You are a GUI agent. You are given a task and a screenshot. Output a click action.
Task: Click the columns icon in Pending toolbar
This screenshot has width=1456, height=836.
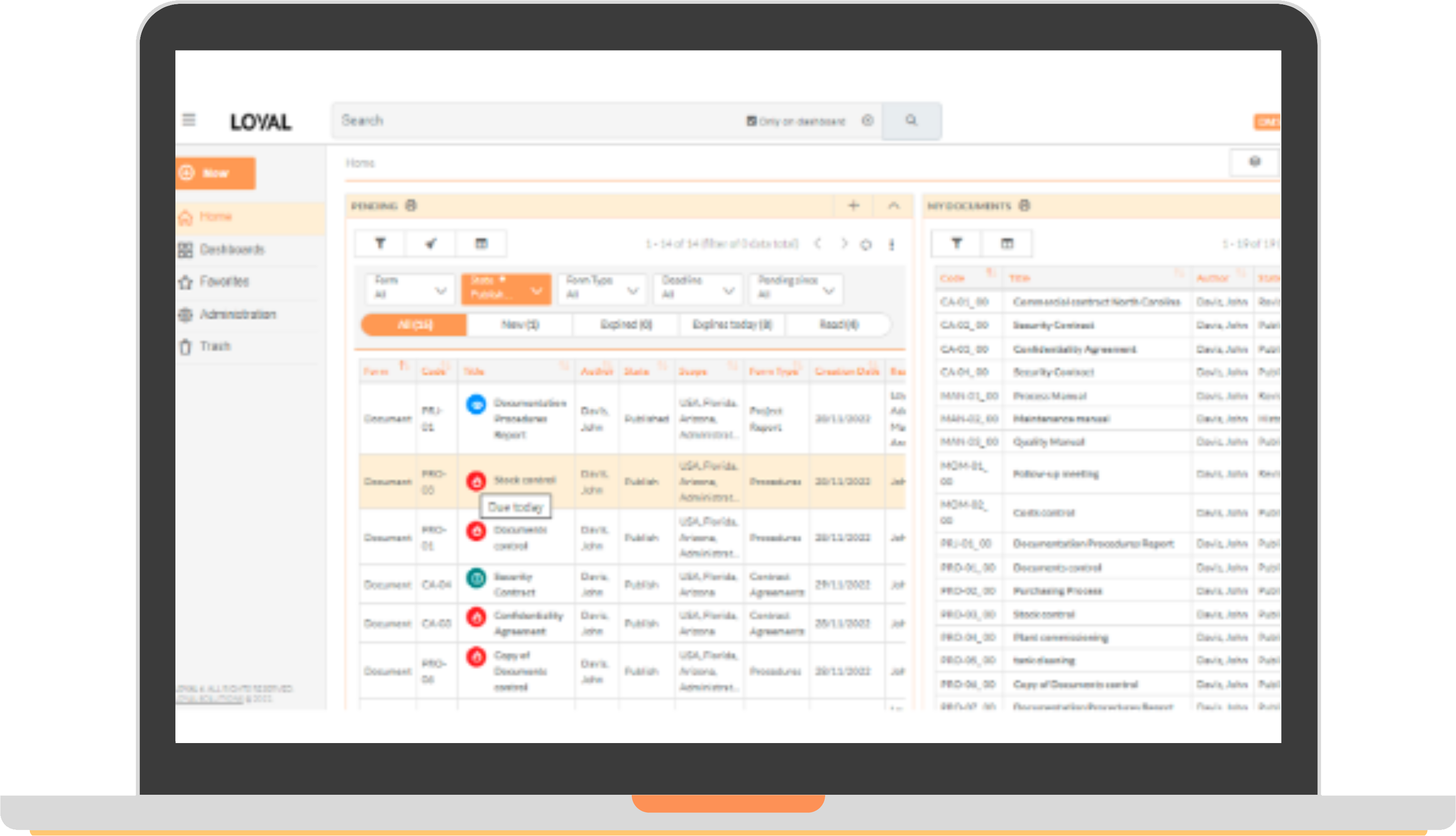481,243
